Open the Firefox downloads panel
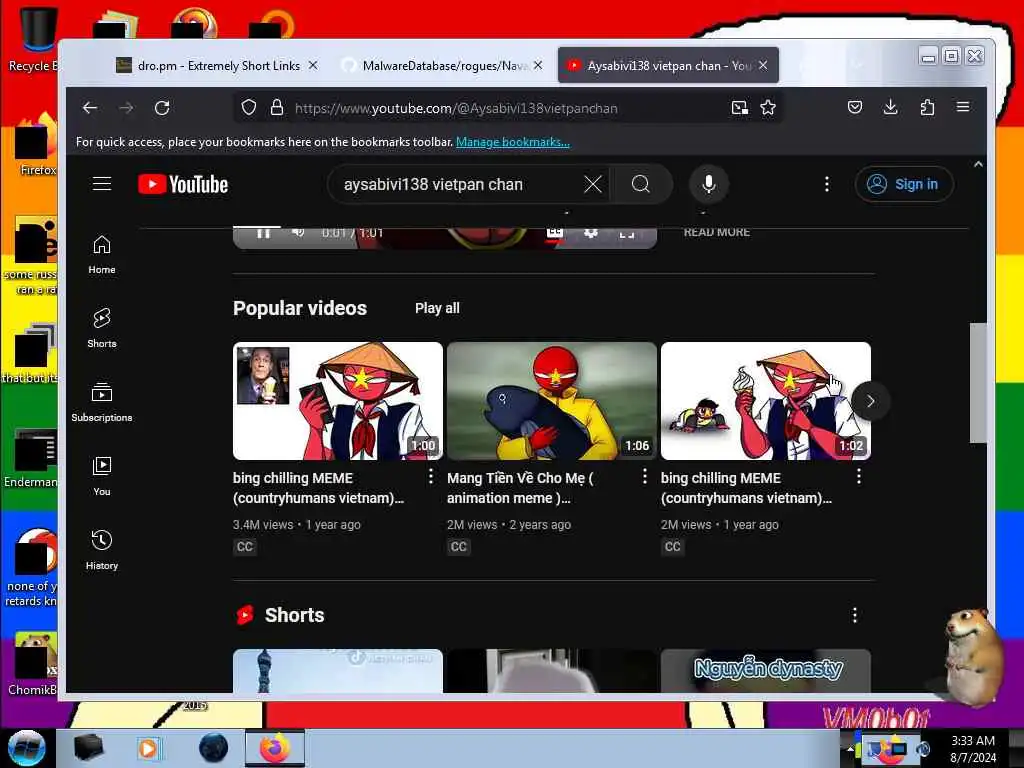Image resolution: width=1024 pixels, height=768 pixels. [x=891, y=107]
